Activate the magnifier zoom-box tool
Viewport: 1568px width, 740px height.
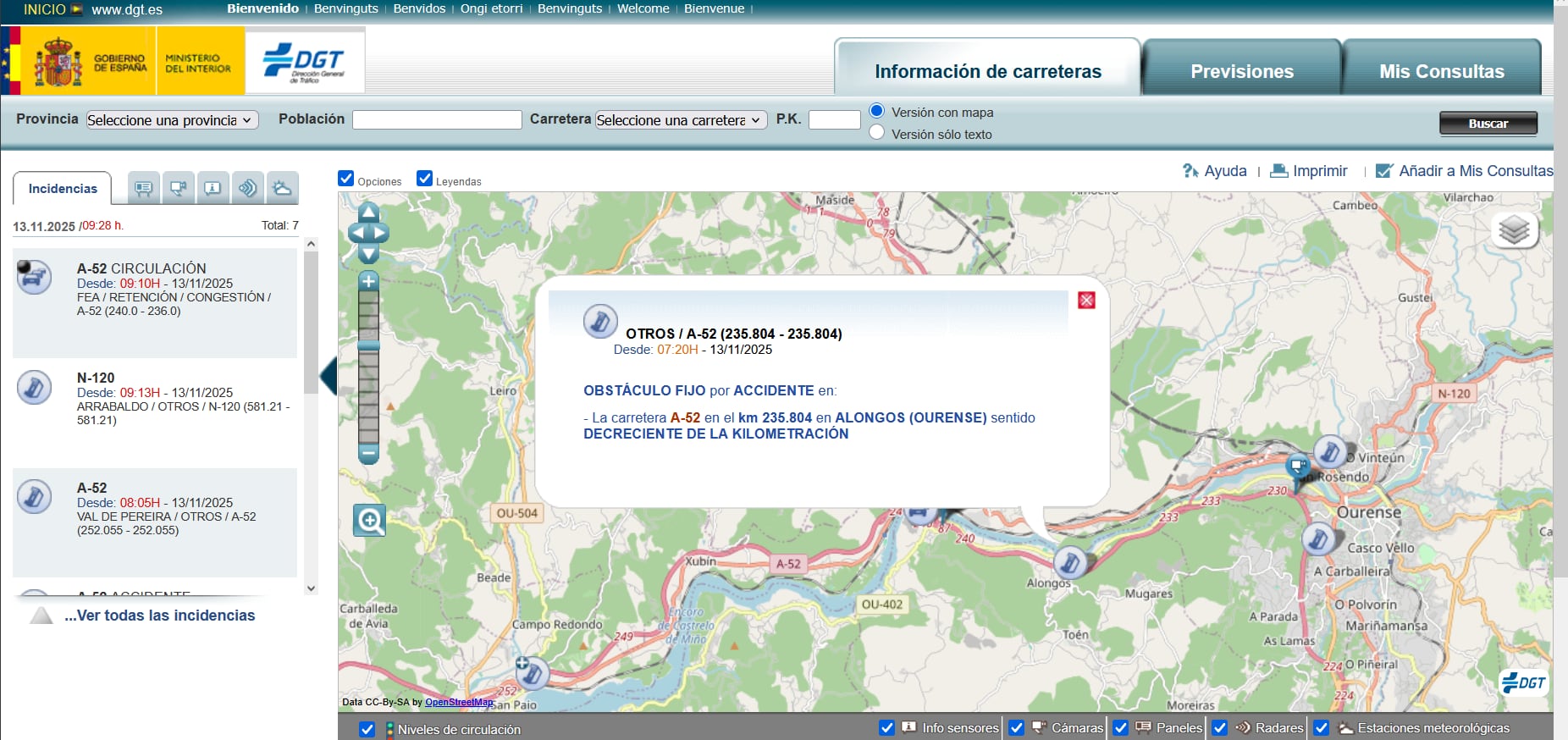click(x=370, y=520)
